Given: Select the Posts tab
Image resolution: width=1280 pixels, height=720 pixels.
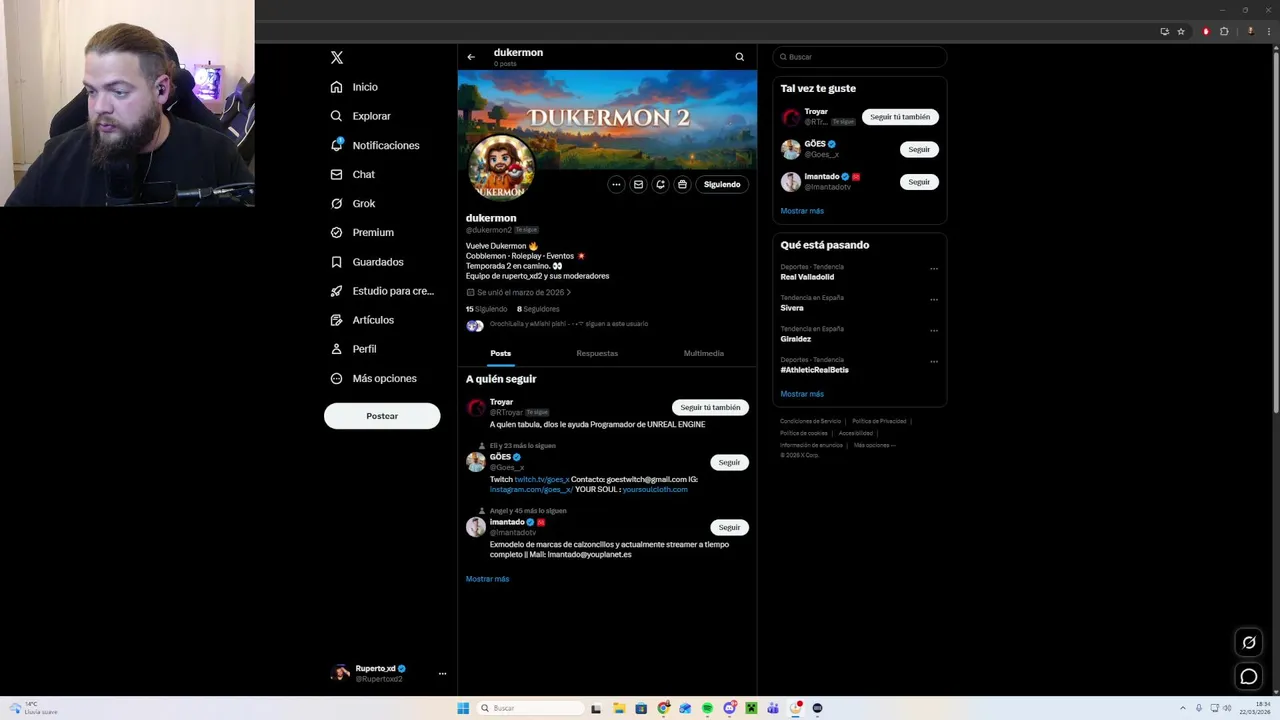Looking at the screenshot, I should 501,353.
